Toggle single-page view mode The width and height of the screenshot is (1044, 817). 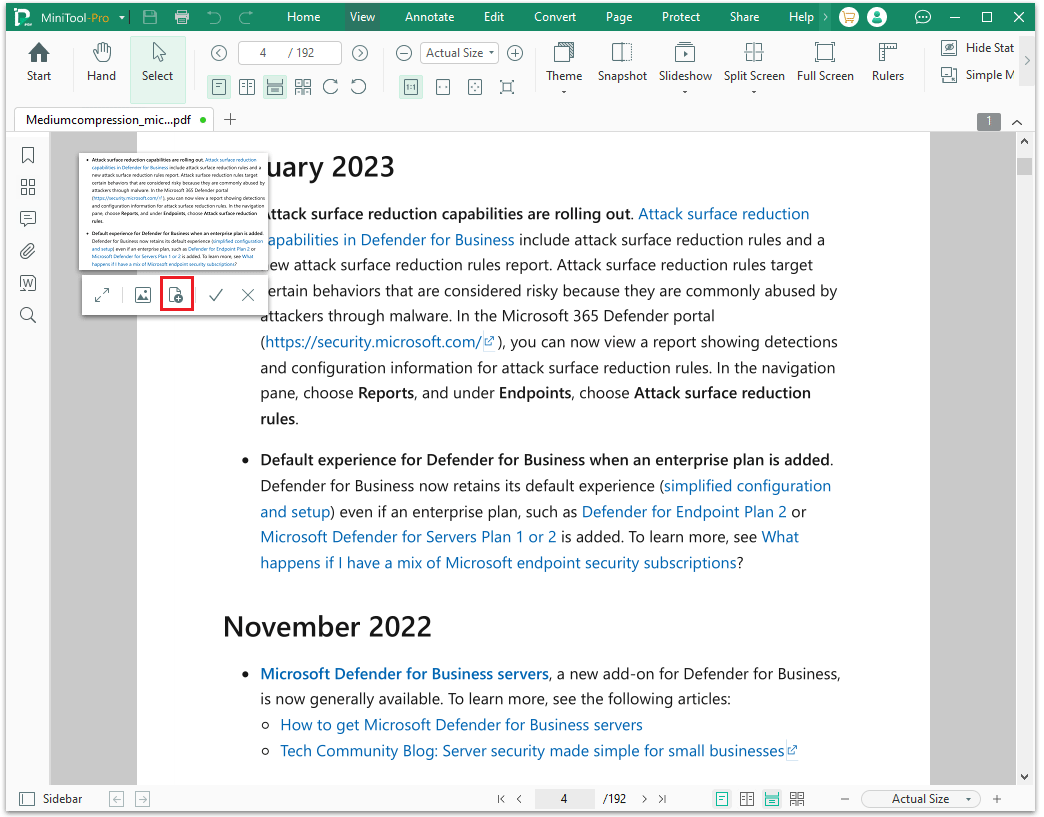coord(219,87)
